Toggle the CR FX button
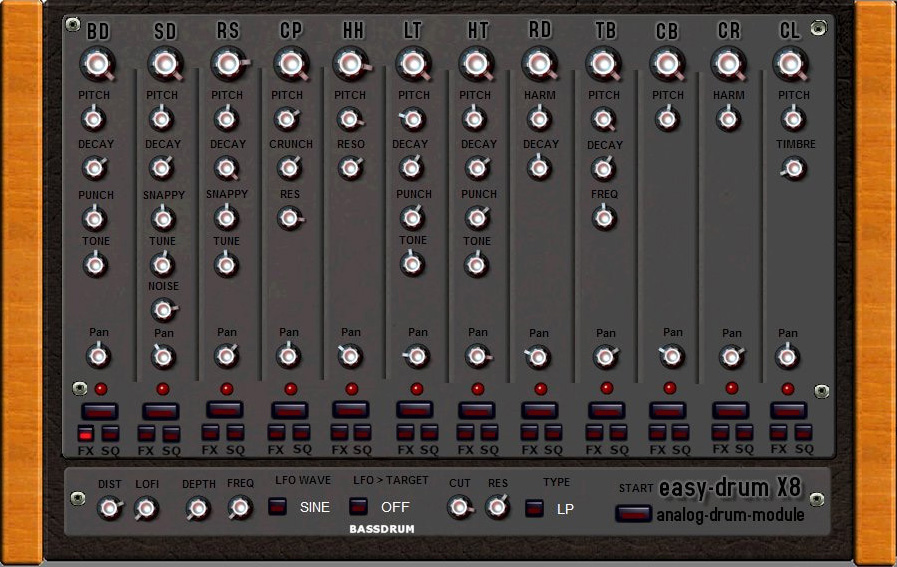Image resolution: width=897 pixels, height=567 pixels. coord(720,433)
